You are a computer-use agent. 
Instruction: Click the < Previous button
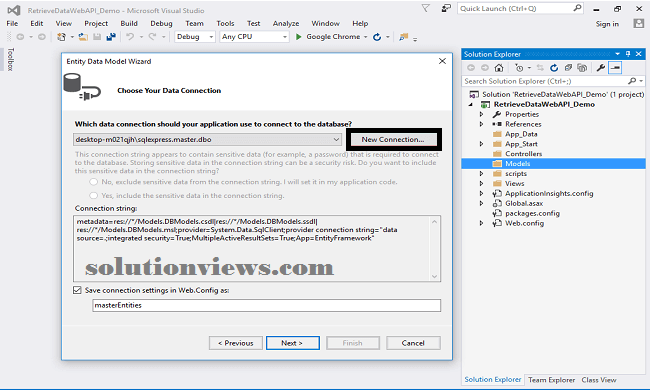tap(236, 343)
